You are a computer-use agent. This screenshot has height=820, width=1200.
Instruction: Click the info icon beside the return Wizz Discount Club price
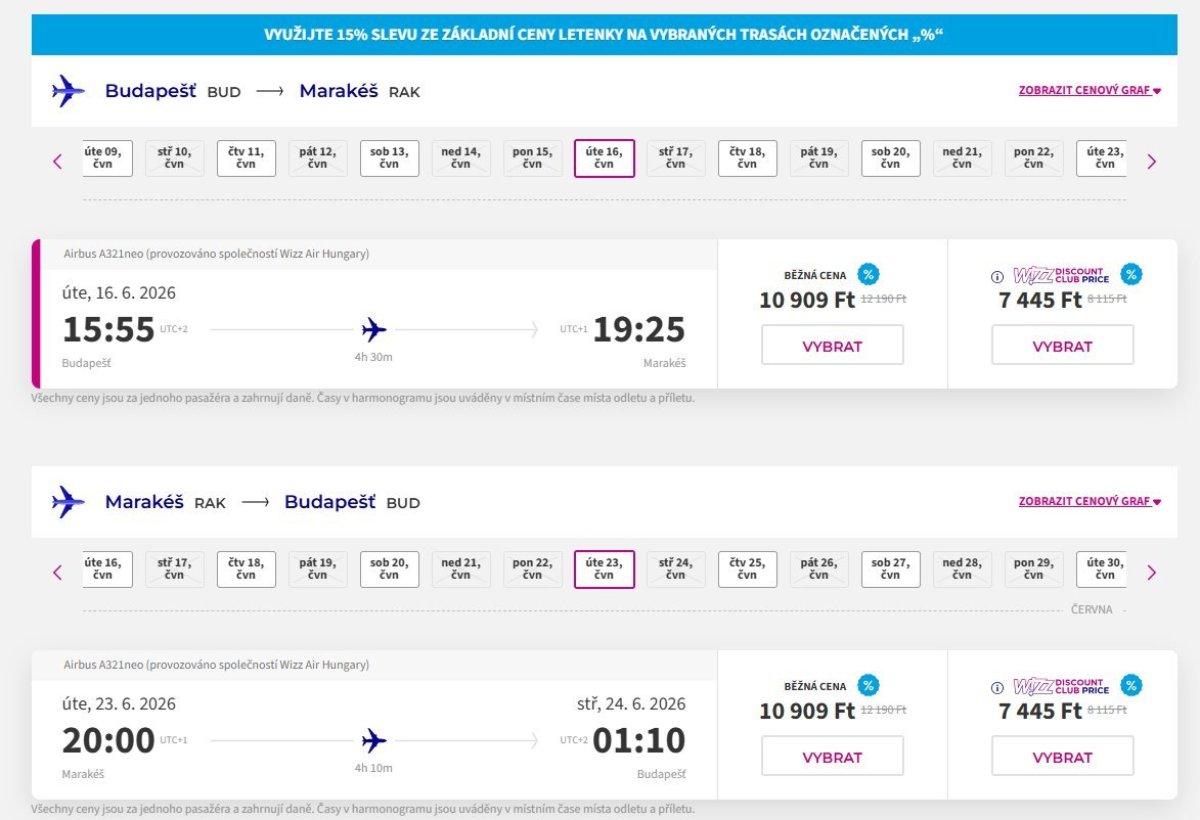pos(997,688)
